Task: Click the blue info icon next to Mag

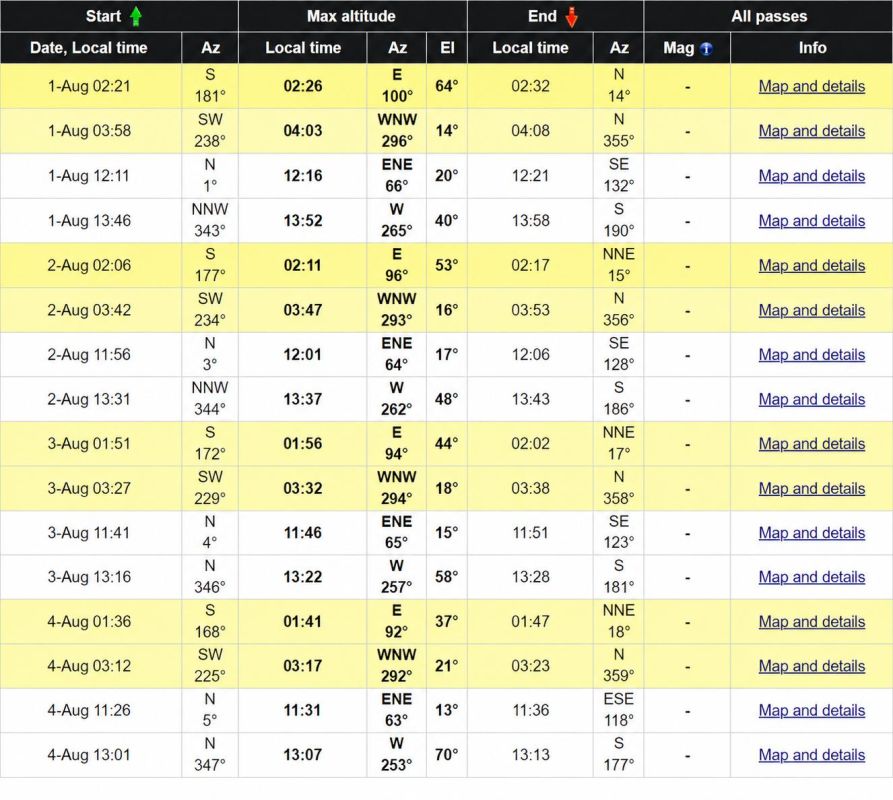Action: [706, 48]
